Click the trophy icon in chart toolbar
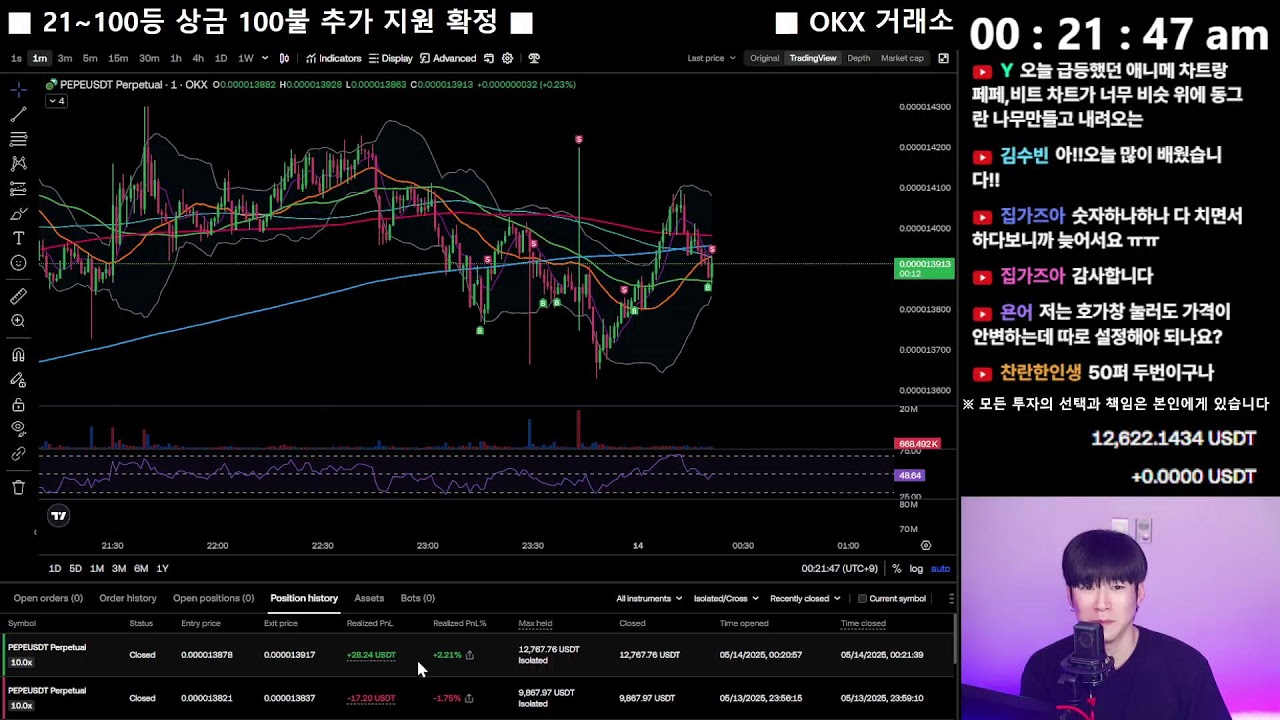1280x720 pixels. click(534, 58)
